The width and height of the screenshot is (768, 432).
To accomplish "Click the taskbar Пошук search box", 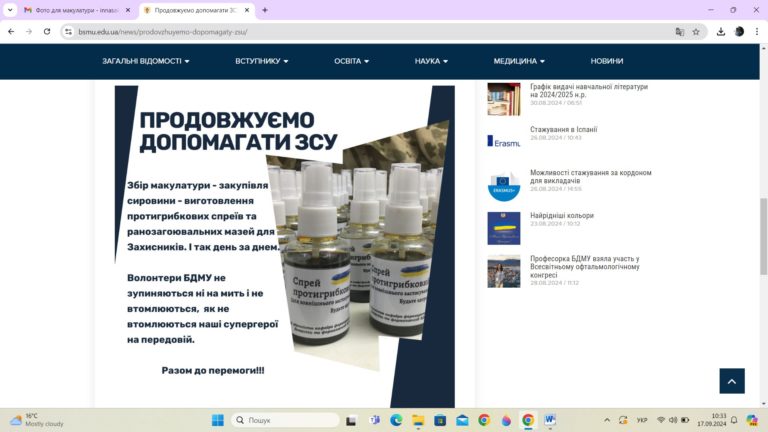I will point(285,420).
